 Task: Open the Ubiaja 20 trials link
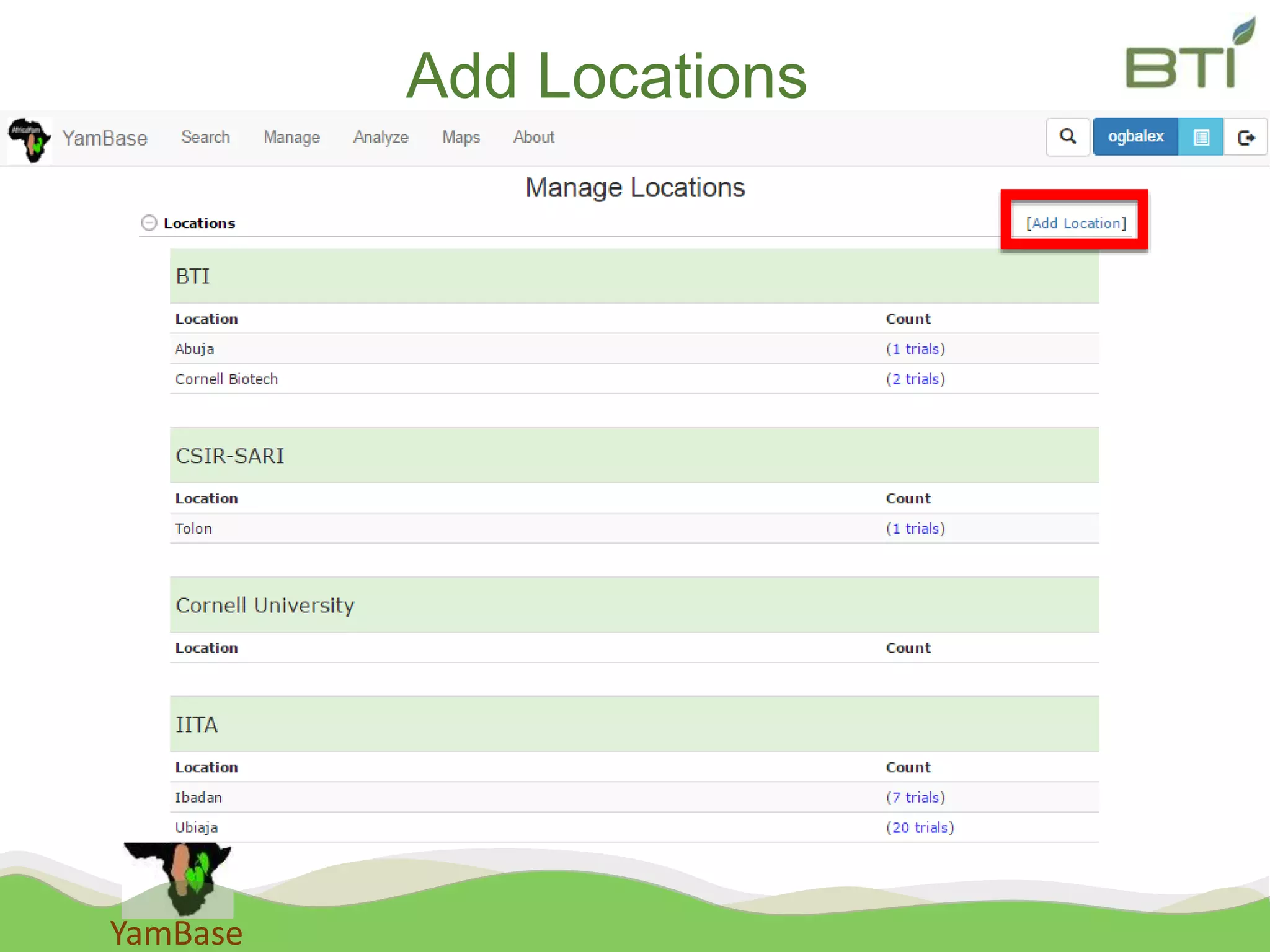pos(920,828)
